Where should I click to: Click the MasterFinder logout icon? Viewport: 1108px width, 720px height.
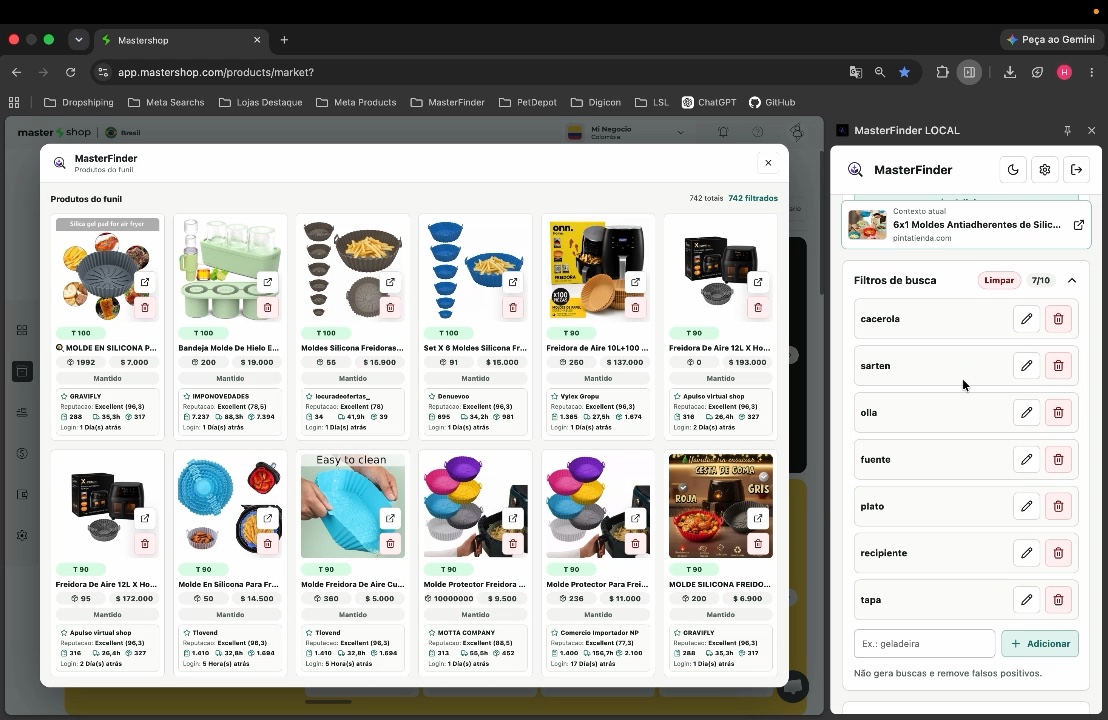pyautogui.click(x=1076, y=170)
